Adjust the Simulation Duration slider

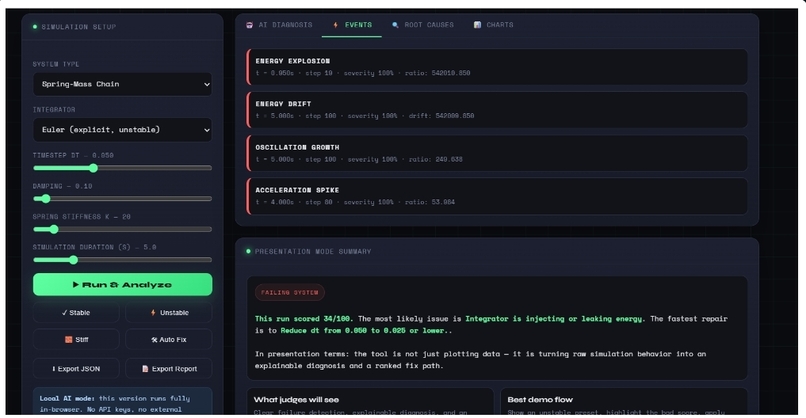click(122, 260)
